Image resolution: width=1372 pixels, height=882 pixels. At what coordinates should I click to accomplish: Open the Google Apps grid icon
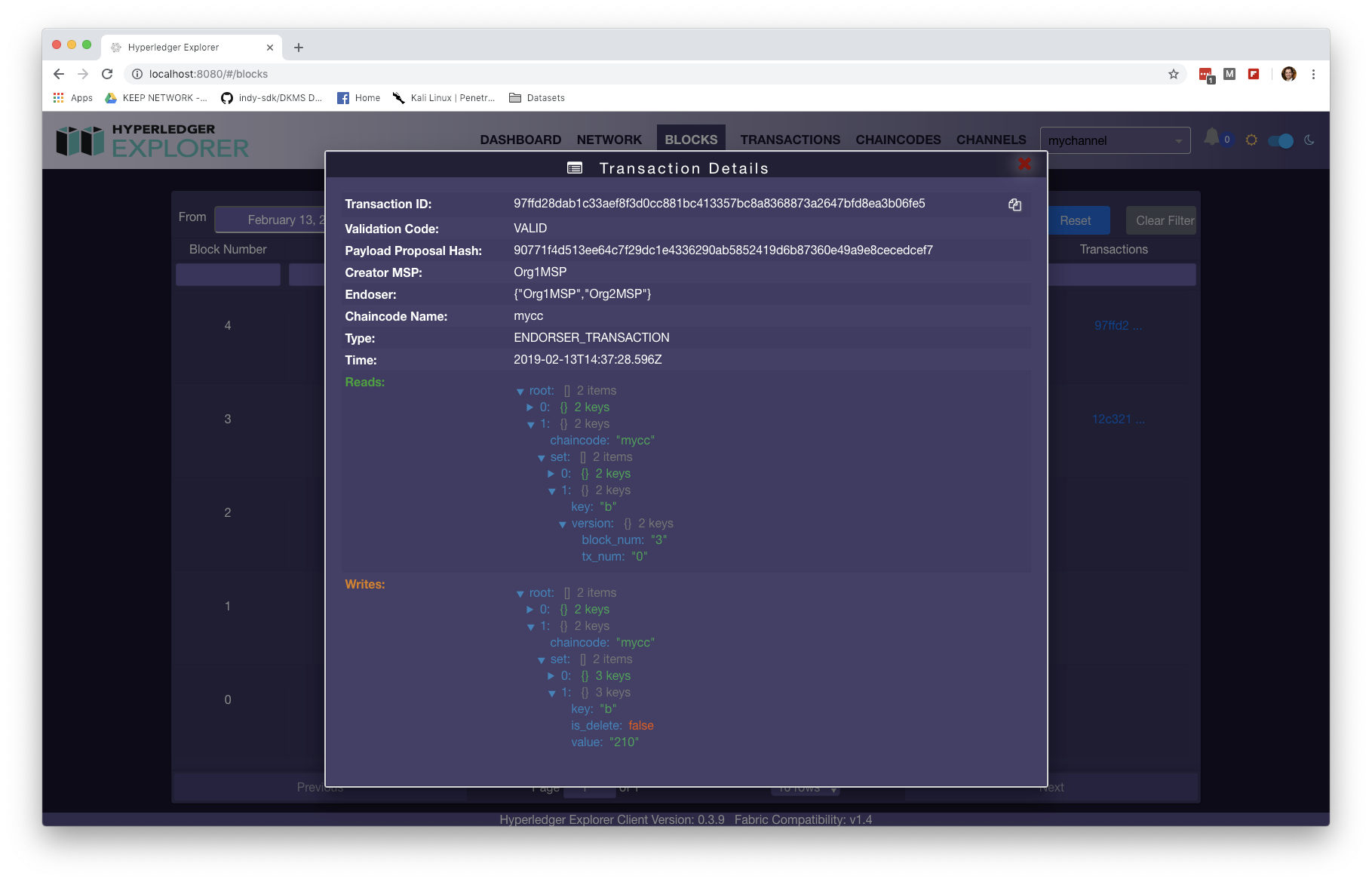58,97
